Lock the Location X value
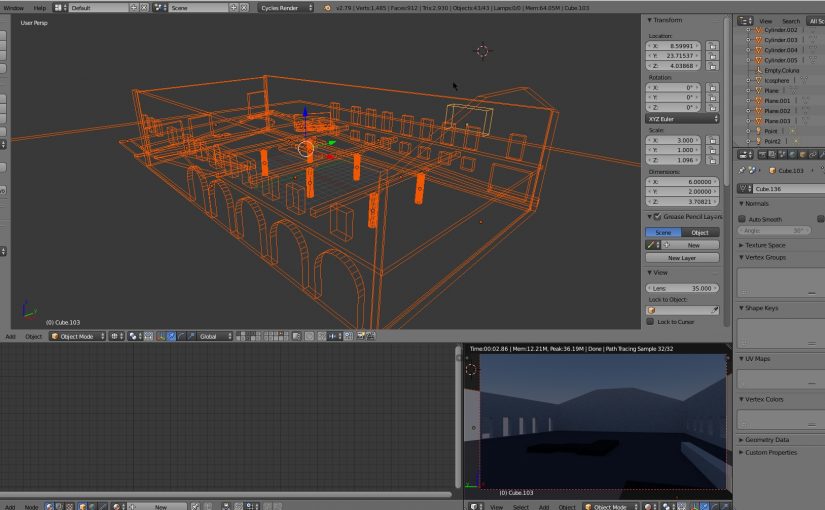 point(713,46)
